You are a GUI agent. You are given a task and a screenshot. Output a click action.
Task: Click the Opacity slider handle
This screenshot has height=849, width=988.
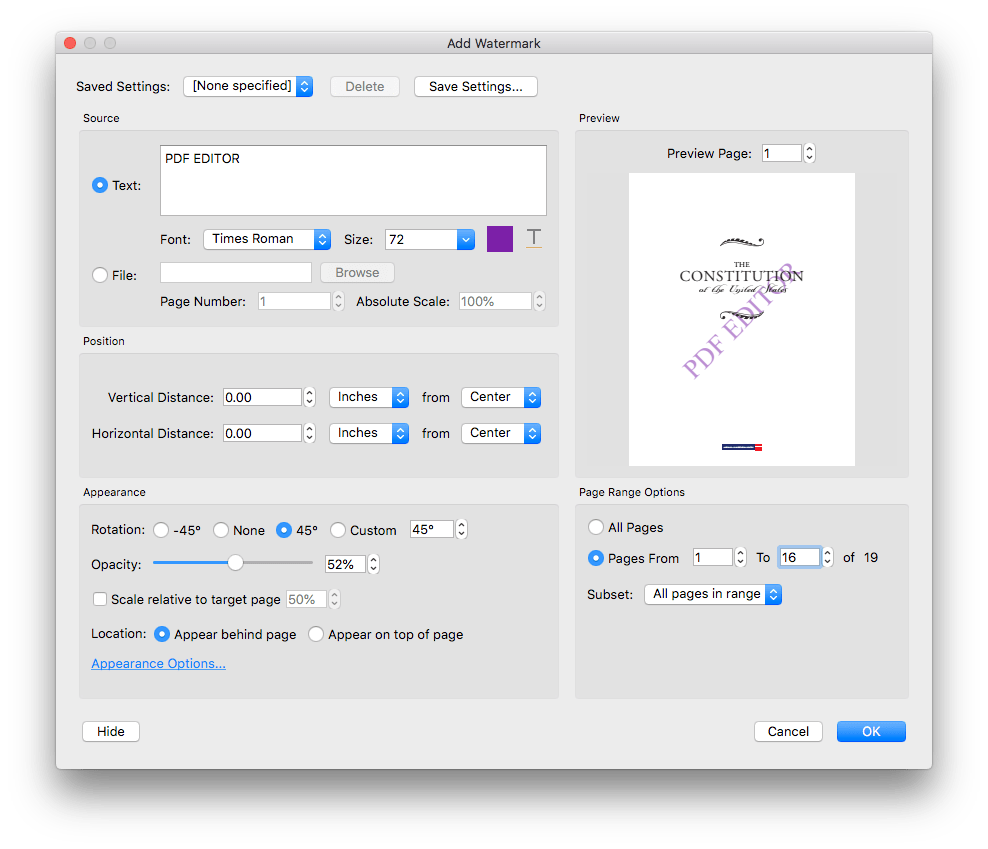(235, 563)
